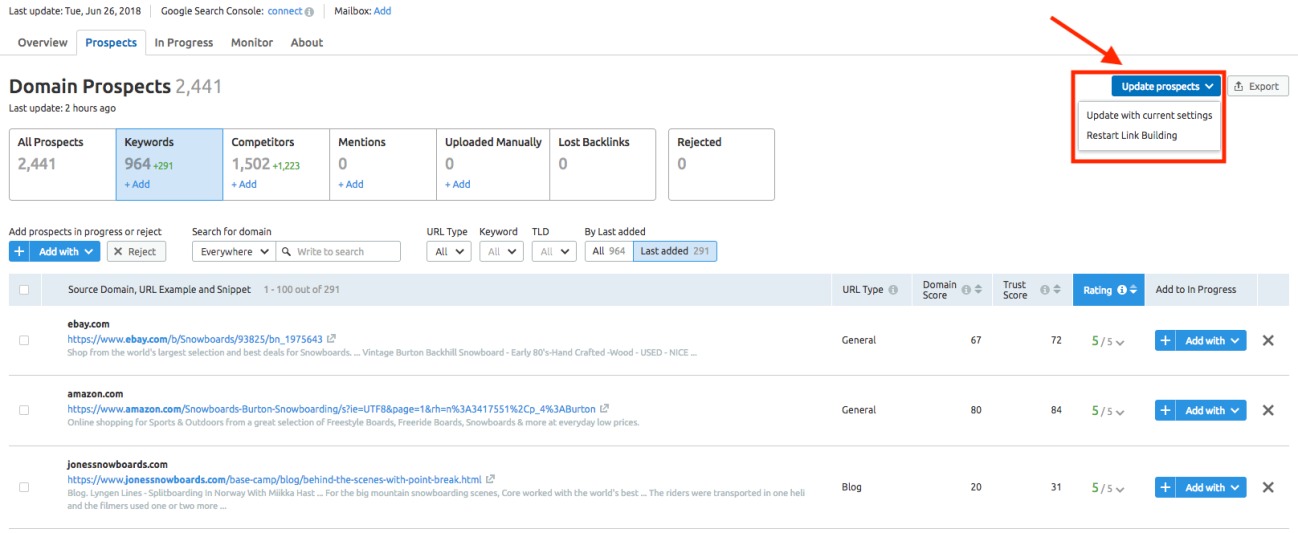This screenshot has height=533, width=1298.
Task: Open the Everywhere search scope dropdown
Action: pos(233,252)
